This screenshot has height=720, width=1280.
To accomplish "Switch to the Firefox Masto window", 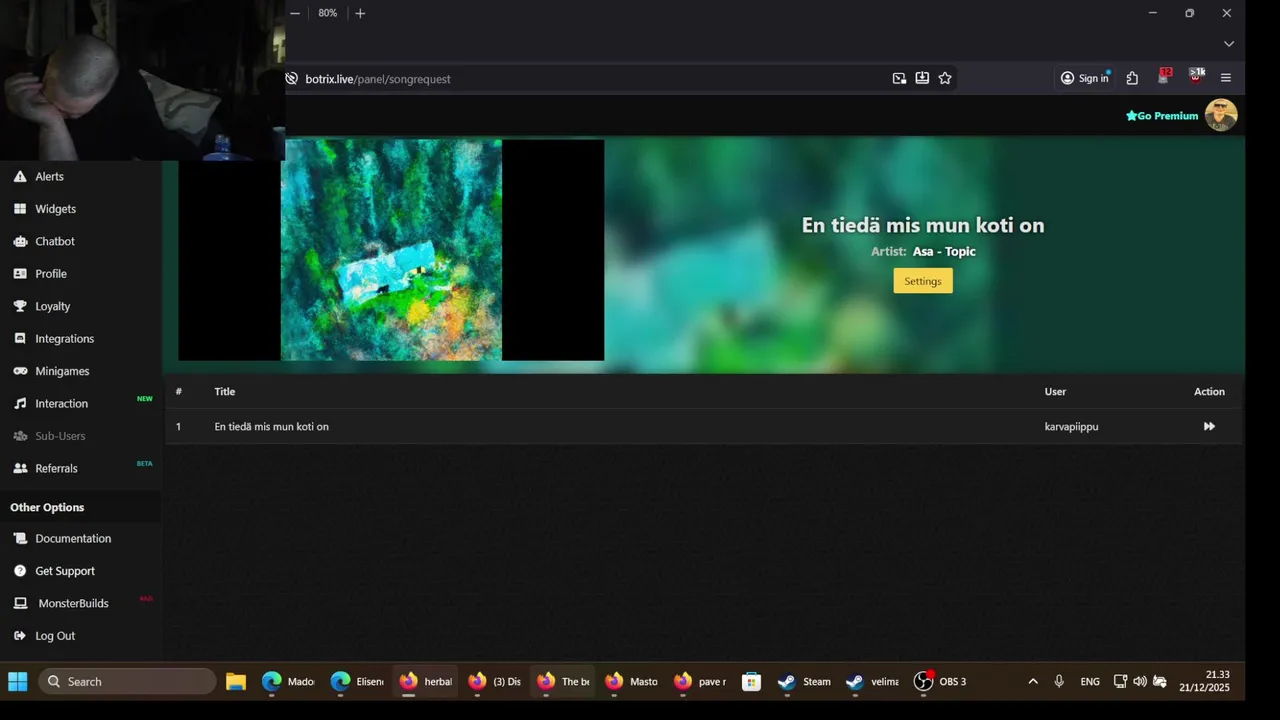I will [632, 682].
